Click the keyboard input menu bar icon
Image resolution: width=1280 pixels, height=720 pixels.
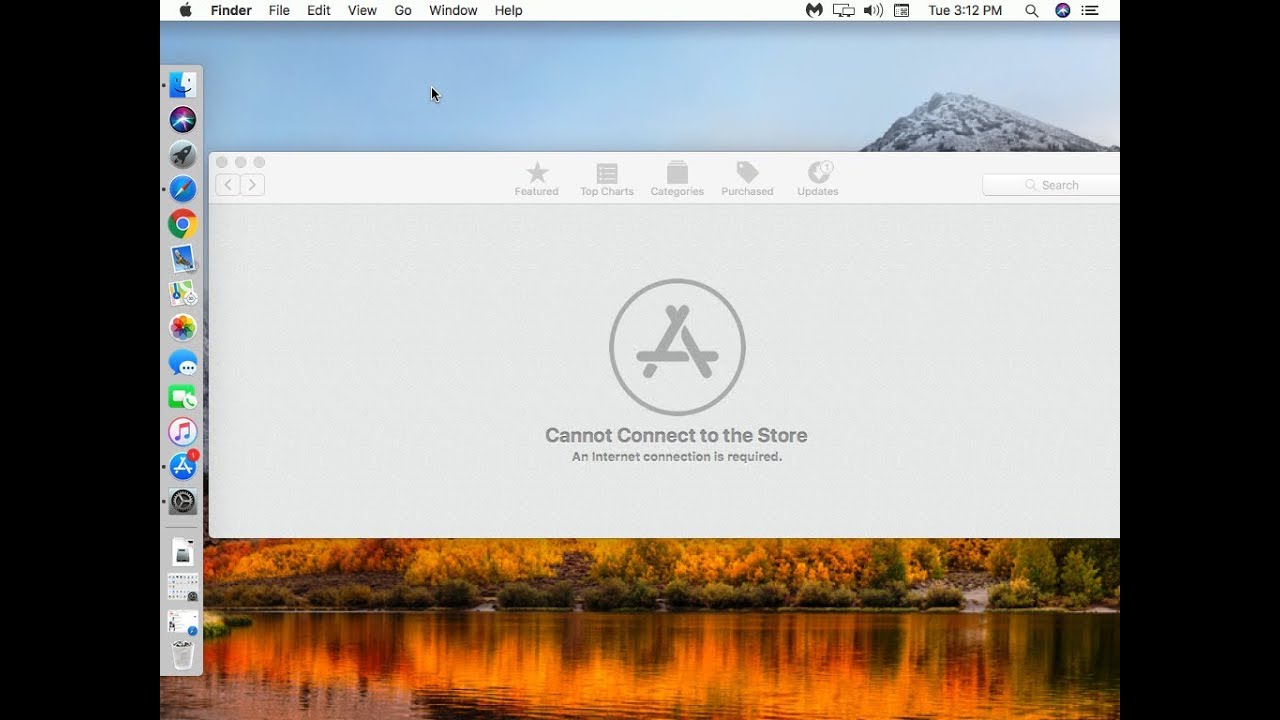click(x=902, y=10)
